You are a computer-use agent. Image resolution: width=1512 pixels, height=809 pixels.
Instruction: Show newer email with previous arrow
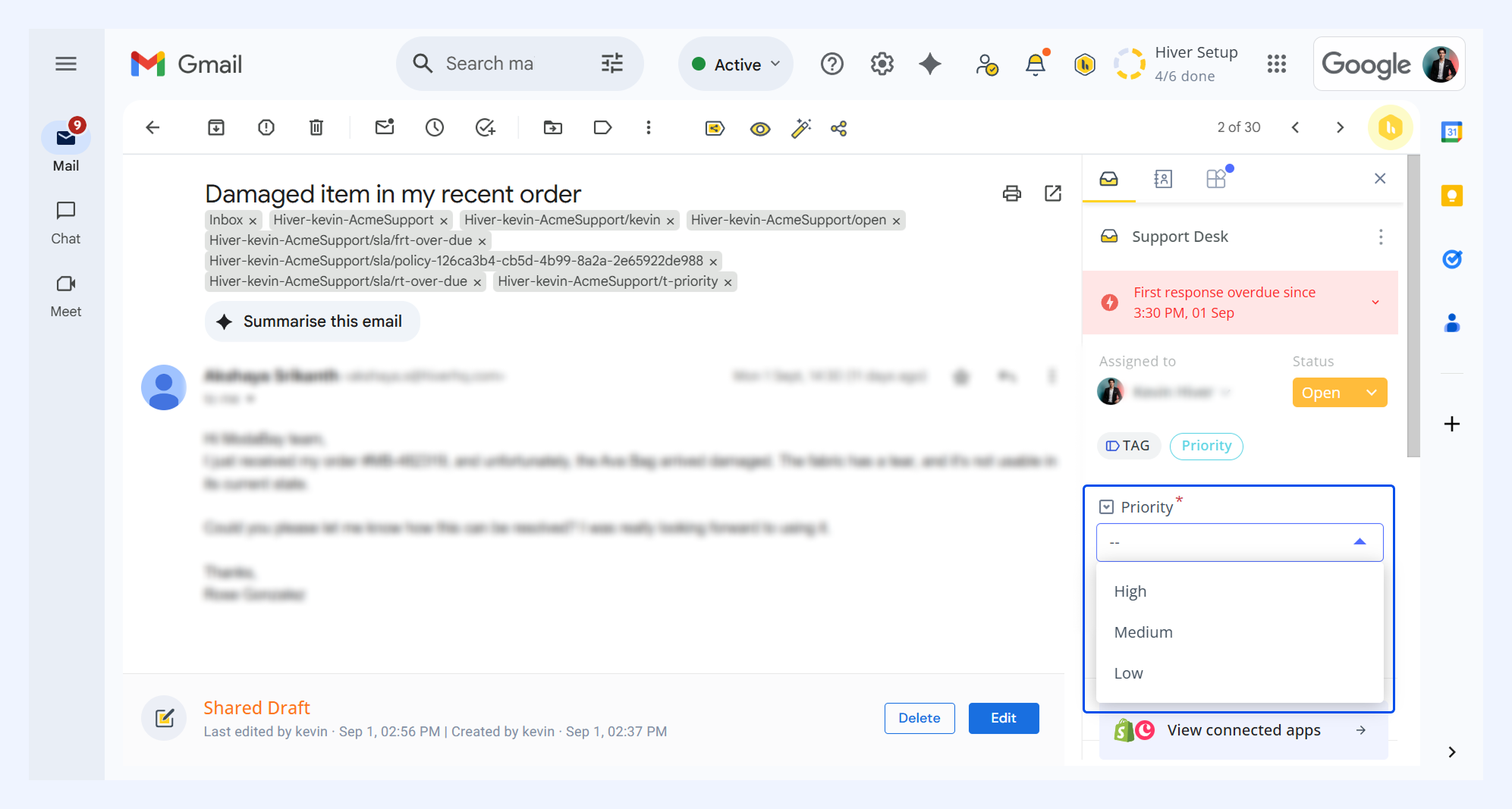(x=1296, y=127)
